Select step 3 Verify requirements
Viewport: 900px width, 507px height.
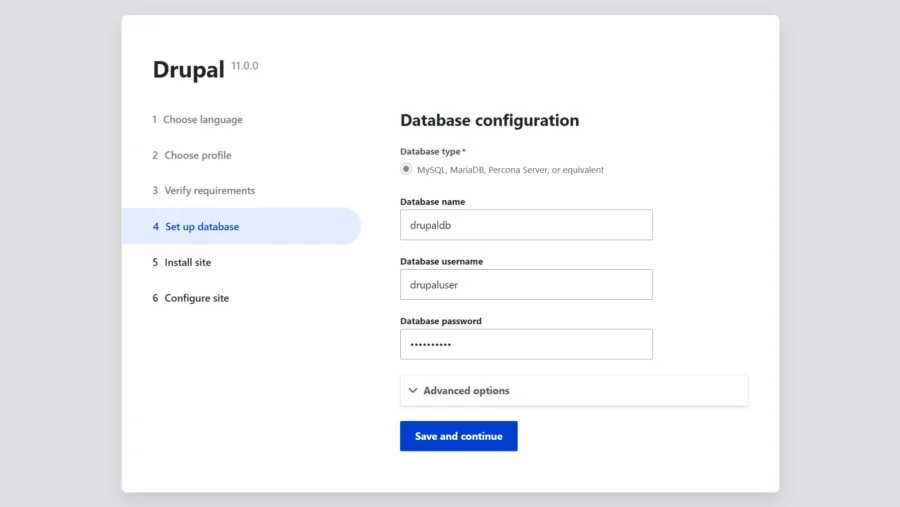point(204,191)
